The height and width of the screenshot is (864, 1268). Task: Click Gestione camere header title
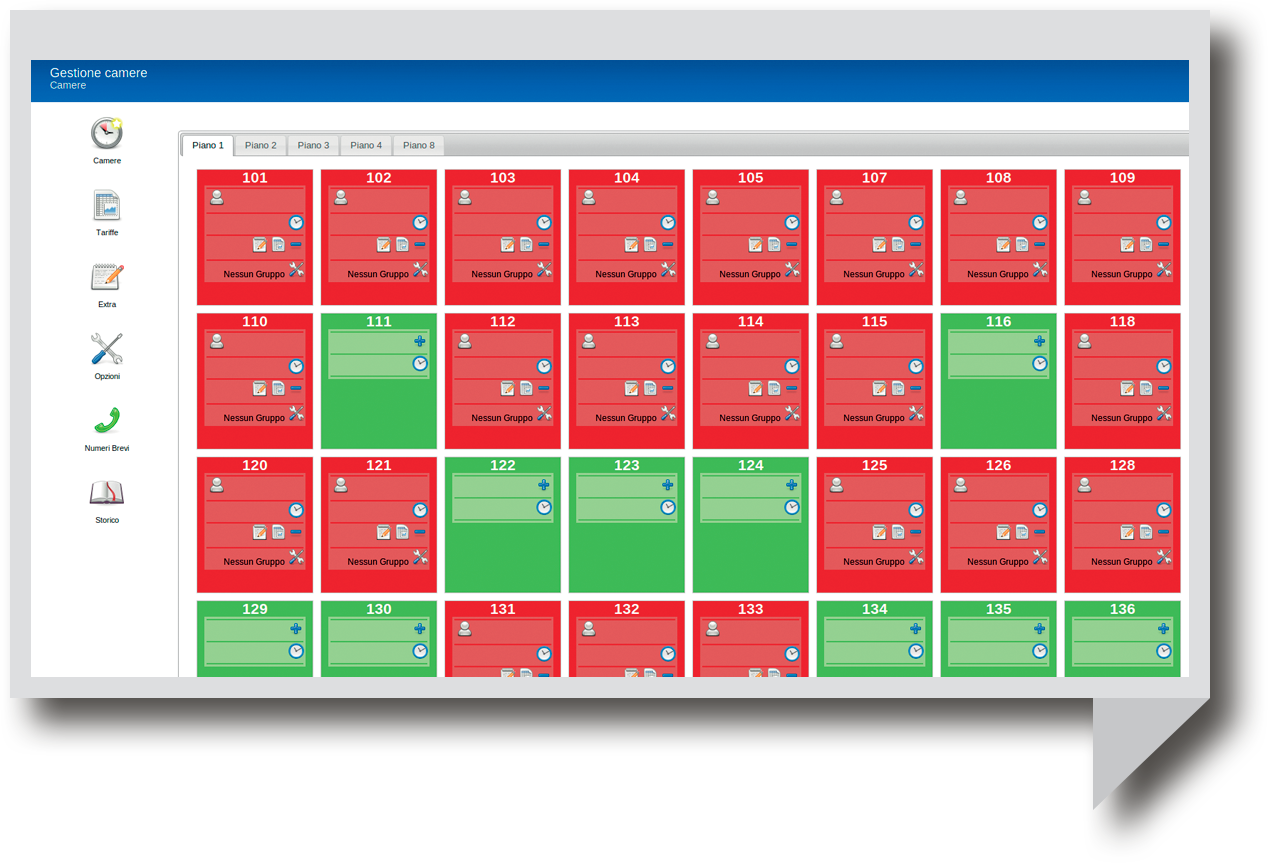pyautogui.click(x=98, y=73)
